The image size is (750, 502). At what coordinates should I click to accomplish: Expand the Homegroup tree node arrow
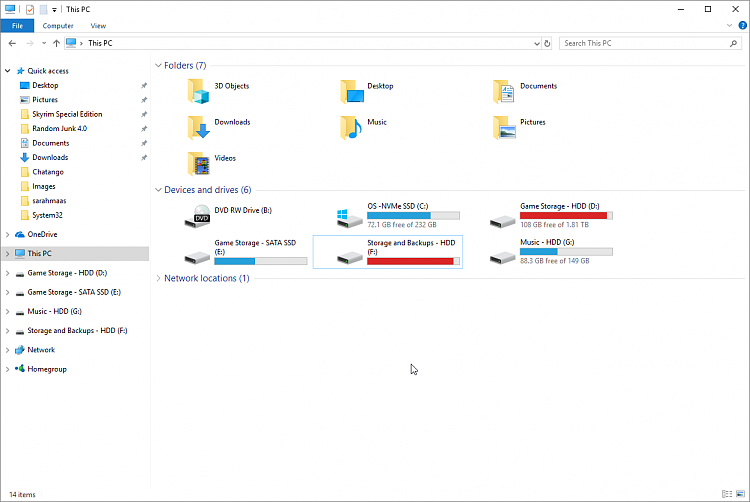click(8, 369)
